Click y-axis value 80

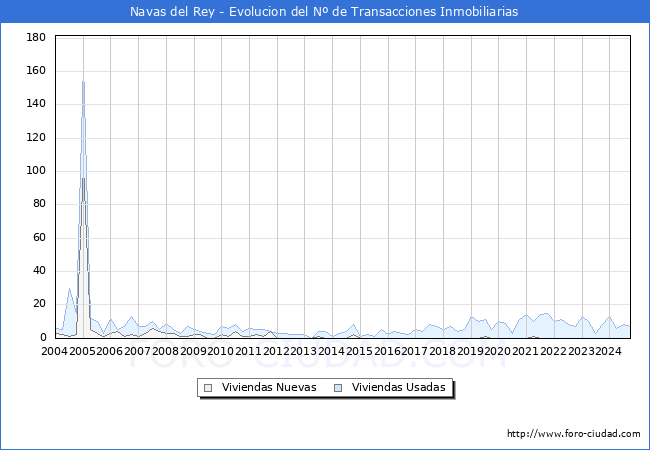39,204
